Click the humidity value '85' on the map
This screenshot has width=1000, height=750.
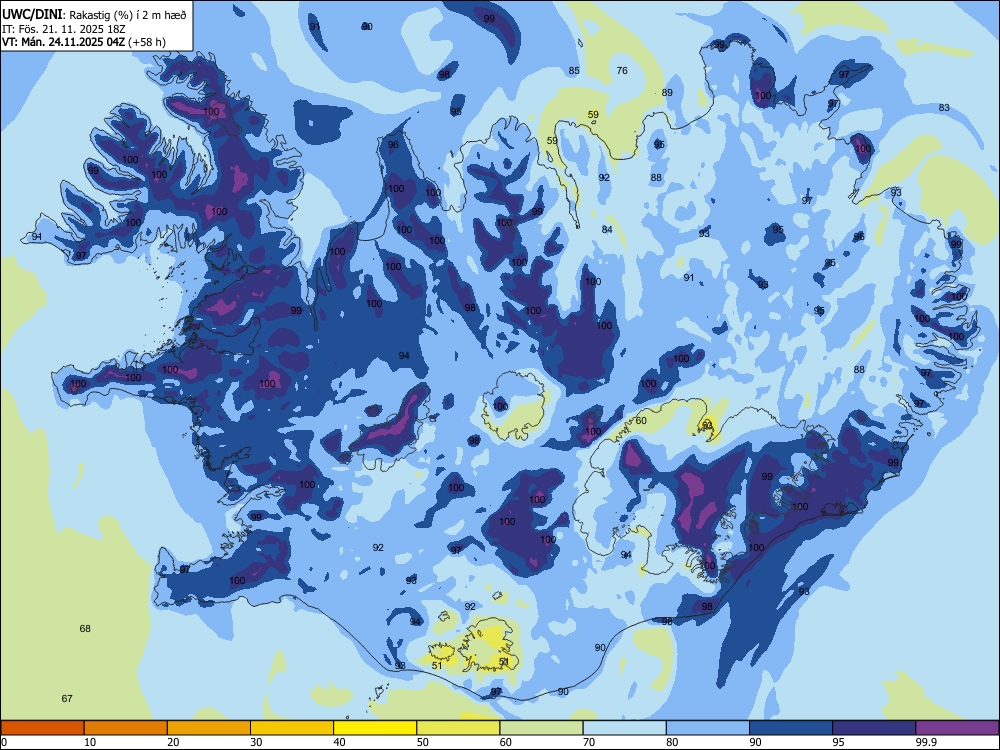pos(574,70)
